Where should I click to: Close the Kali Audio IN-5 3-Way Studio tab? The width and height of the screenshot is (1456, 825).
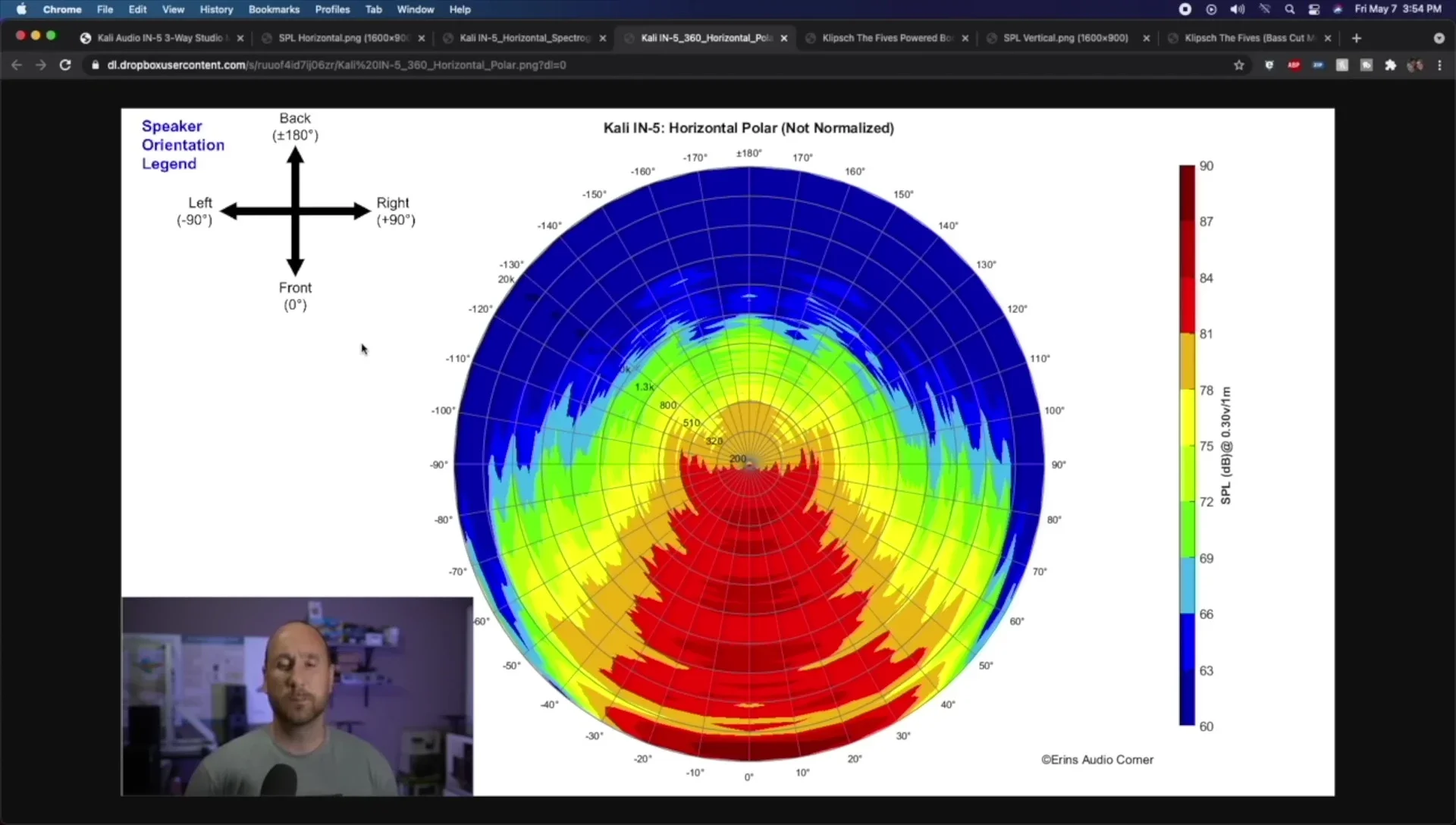tap(240, 38)
